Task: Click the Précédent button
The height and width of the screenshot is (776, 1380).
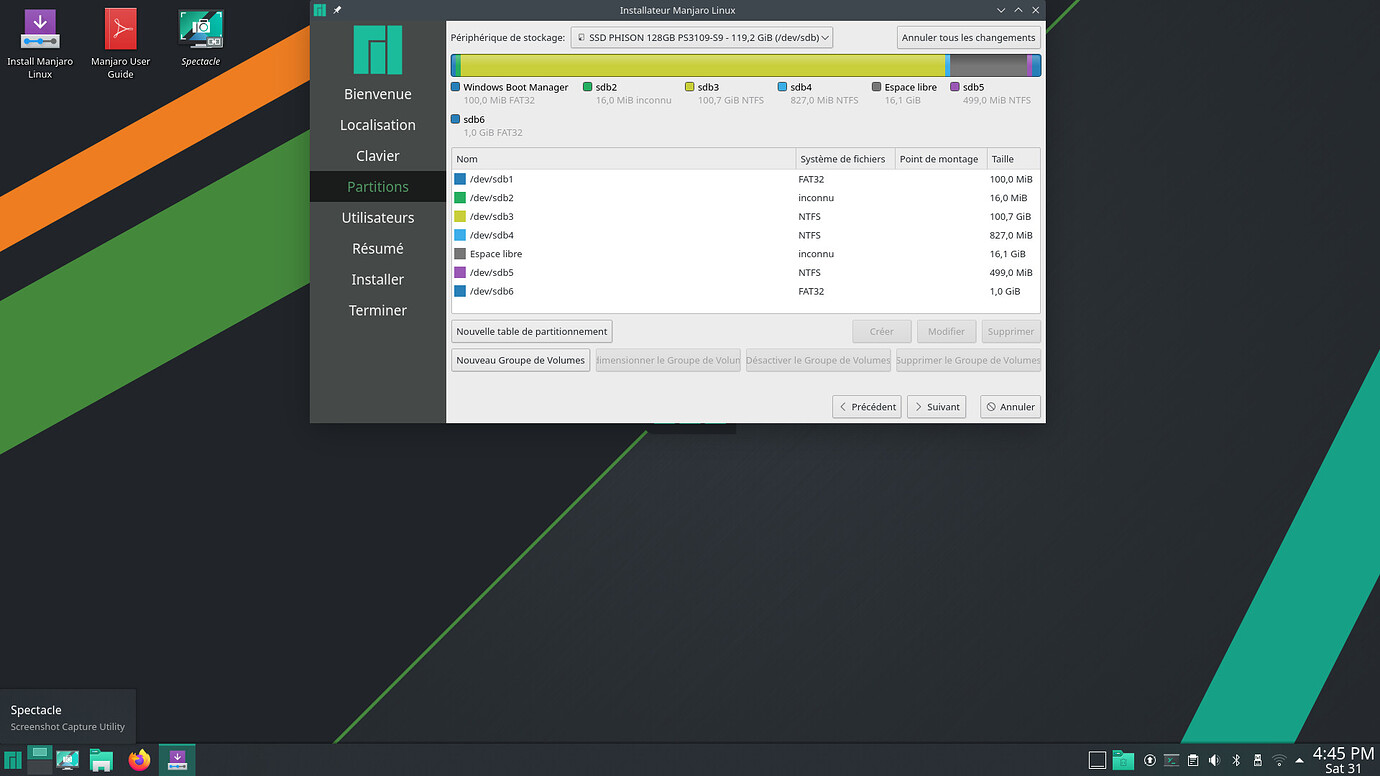Action: point(867,407)
